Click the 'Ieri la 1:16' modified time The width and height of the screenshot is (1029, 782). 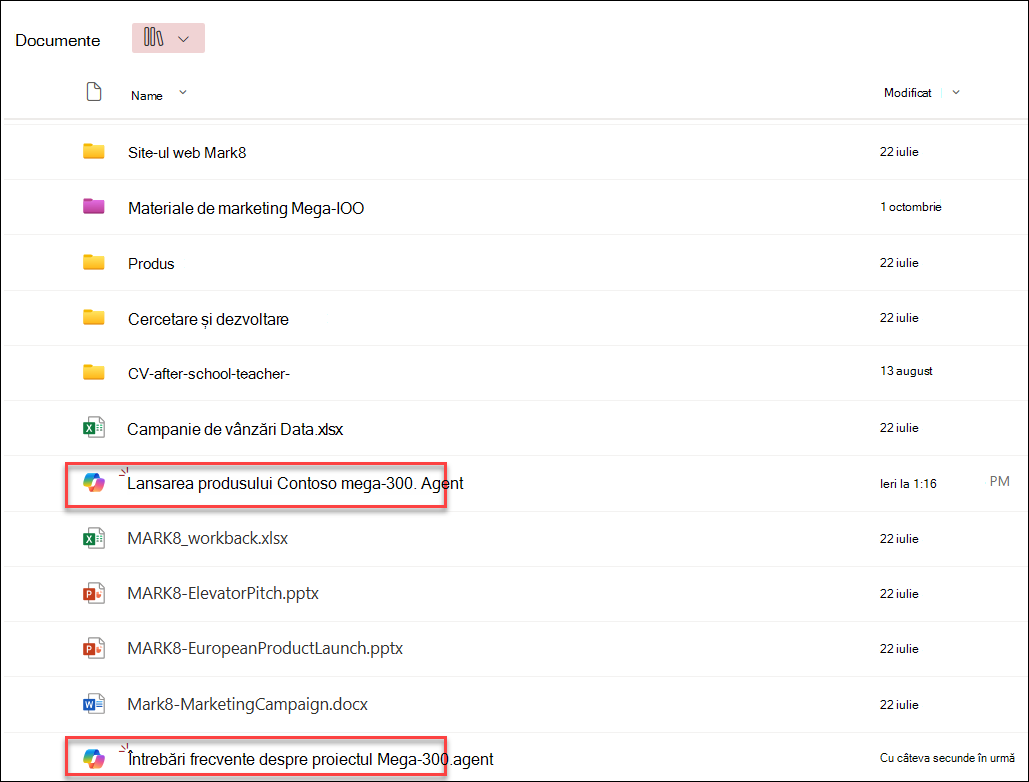908,484
